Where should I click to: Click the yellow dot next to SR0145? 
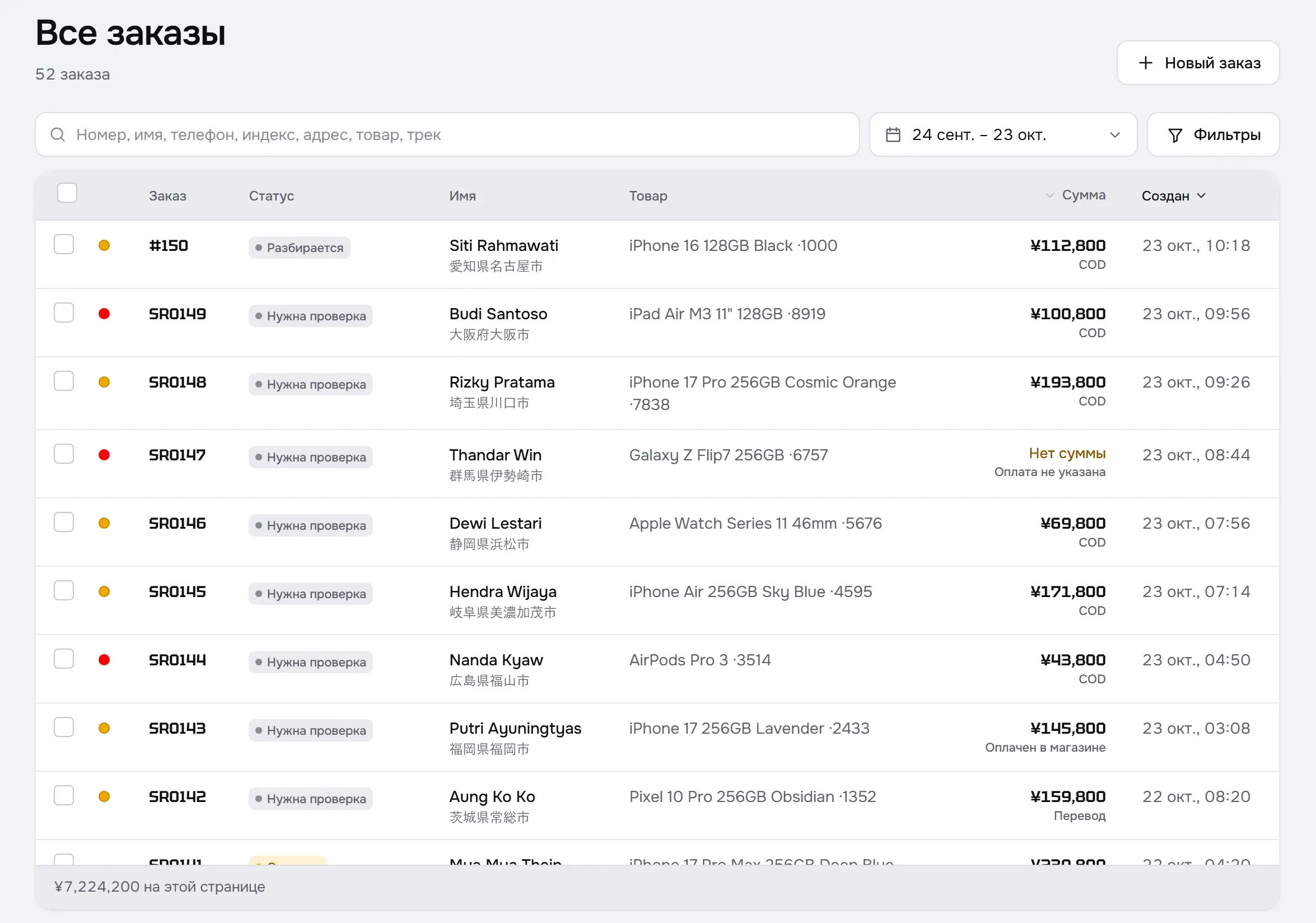click(x=104, y=591)
